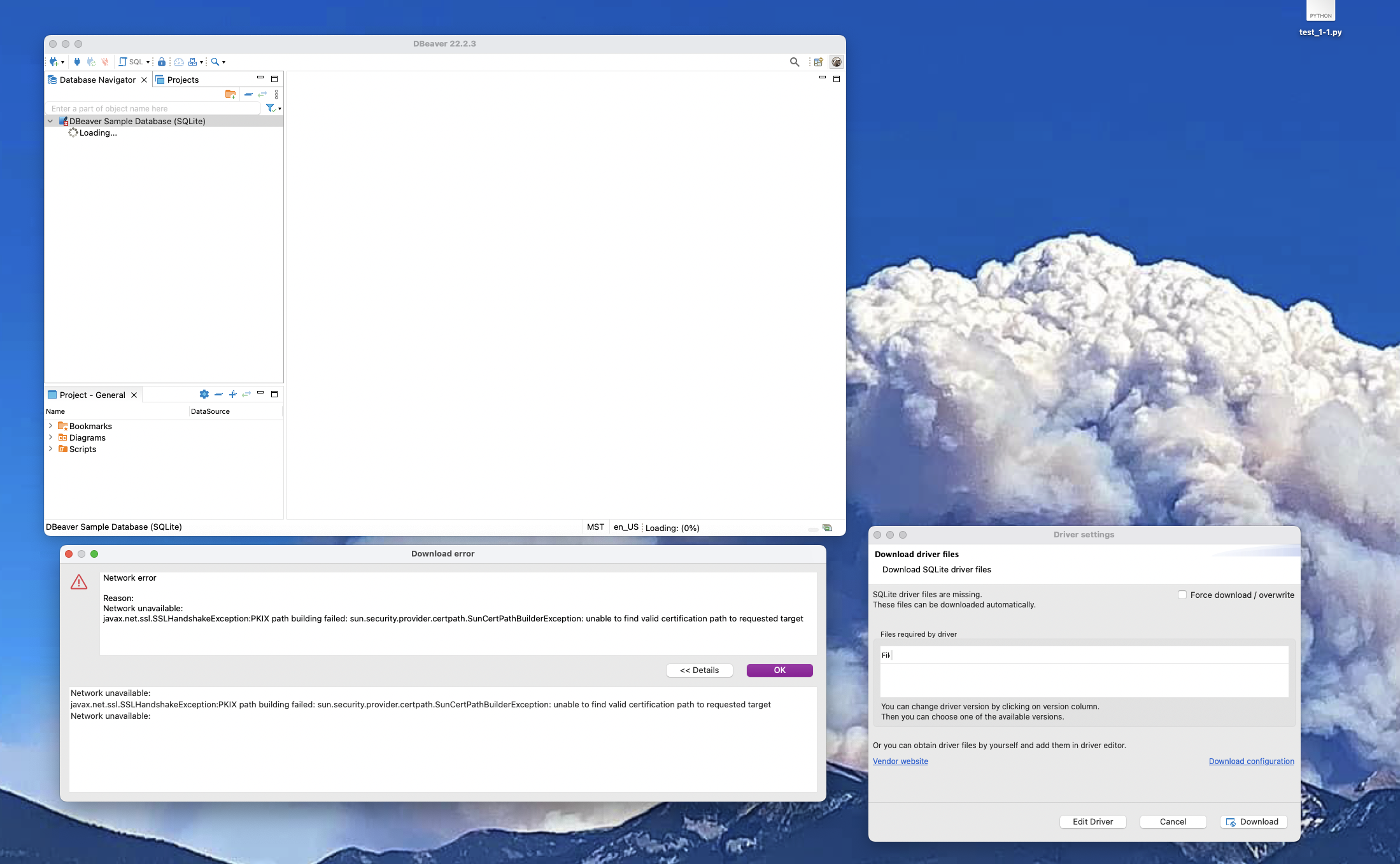Click the object name filter input field
This screenshot has height=864, width=1400.
coord(153,108)
